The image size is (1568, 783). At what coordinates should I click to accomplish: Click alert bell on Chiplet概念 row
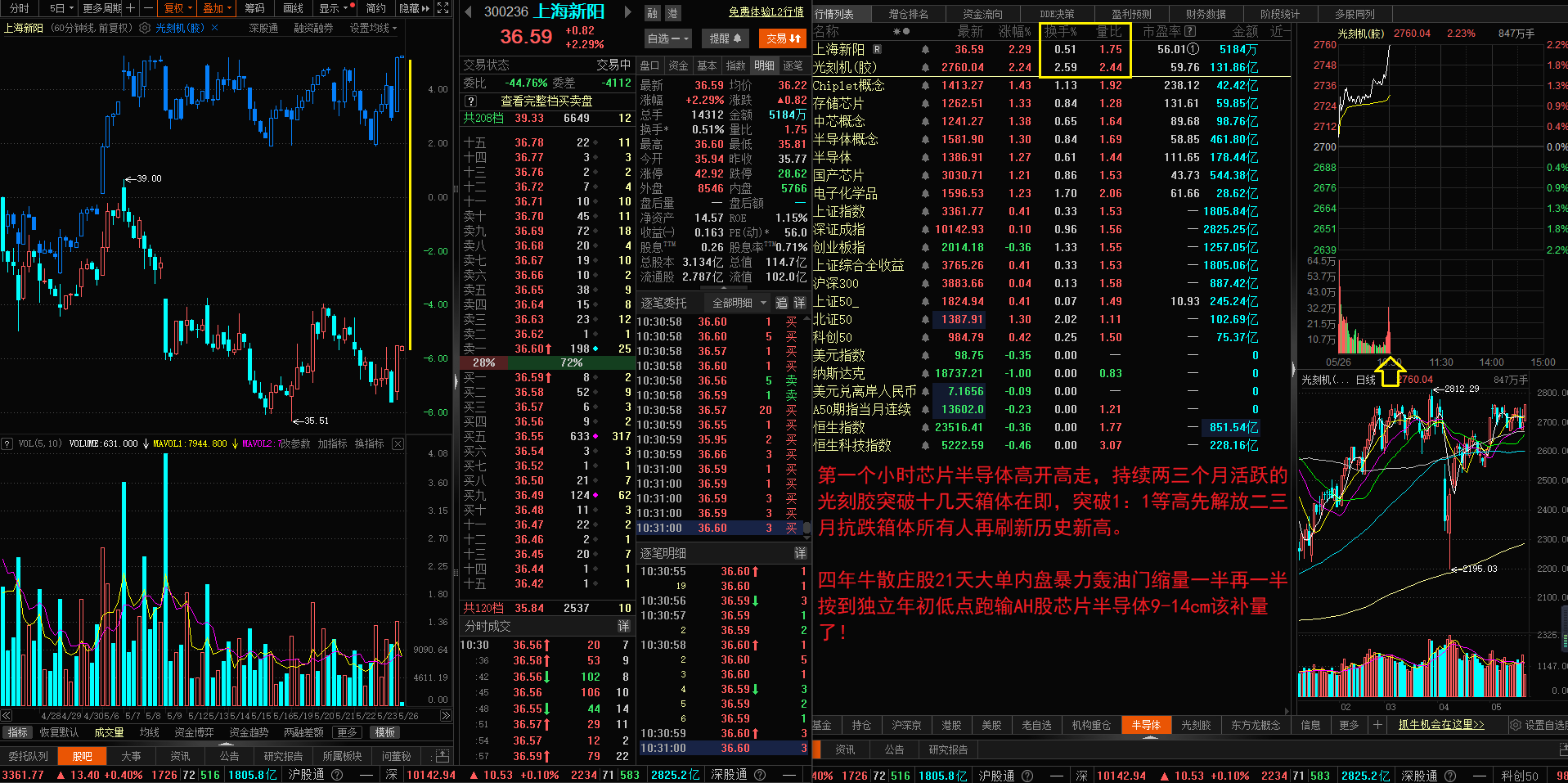[x=925, y=85]
